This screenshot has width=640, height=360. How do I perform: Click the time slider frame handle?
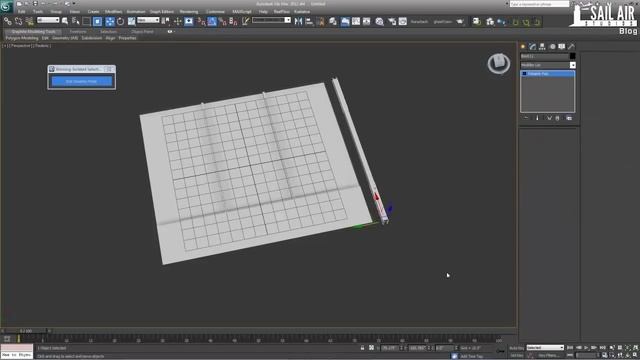coord(25,331)
